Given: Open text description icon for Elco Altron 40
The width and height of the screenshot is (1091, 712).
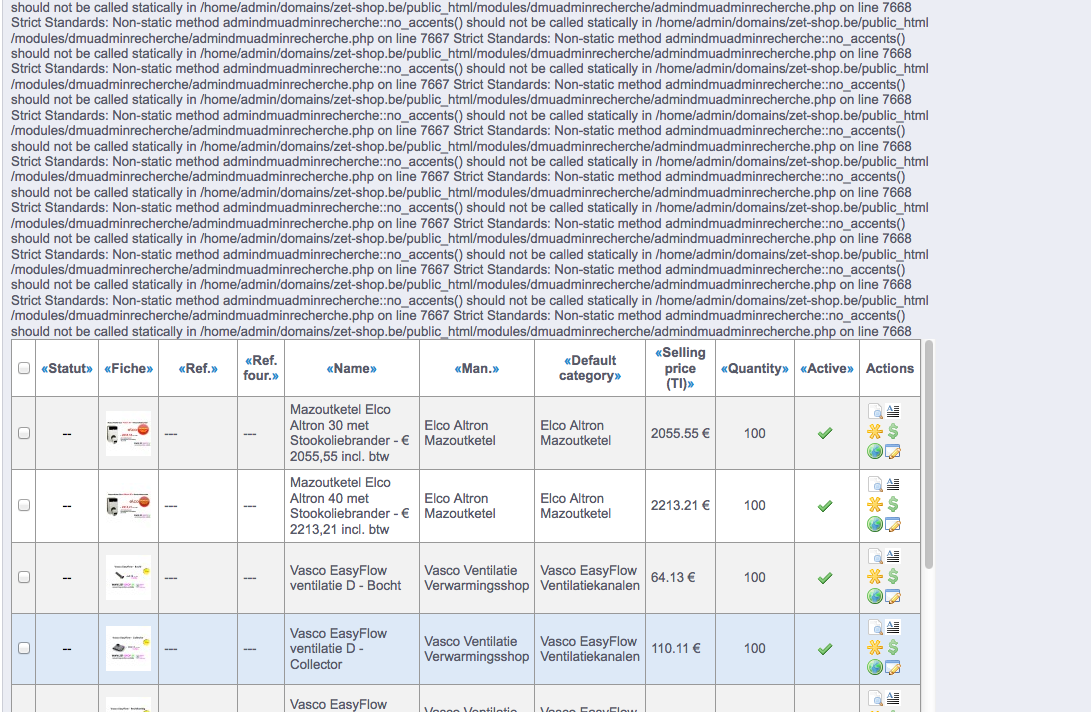Looking at the screenshot, I should coord(893,483).
